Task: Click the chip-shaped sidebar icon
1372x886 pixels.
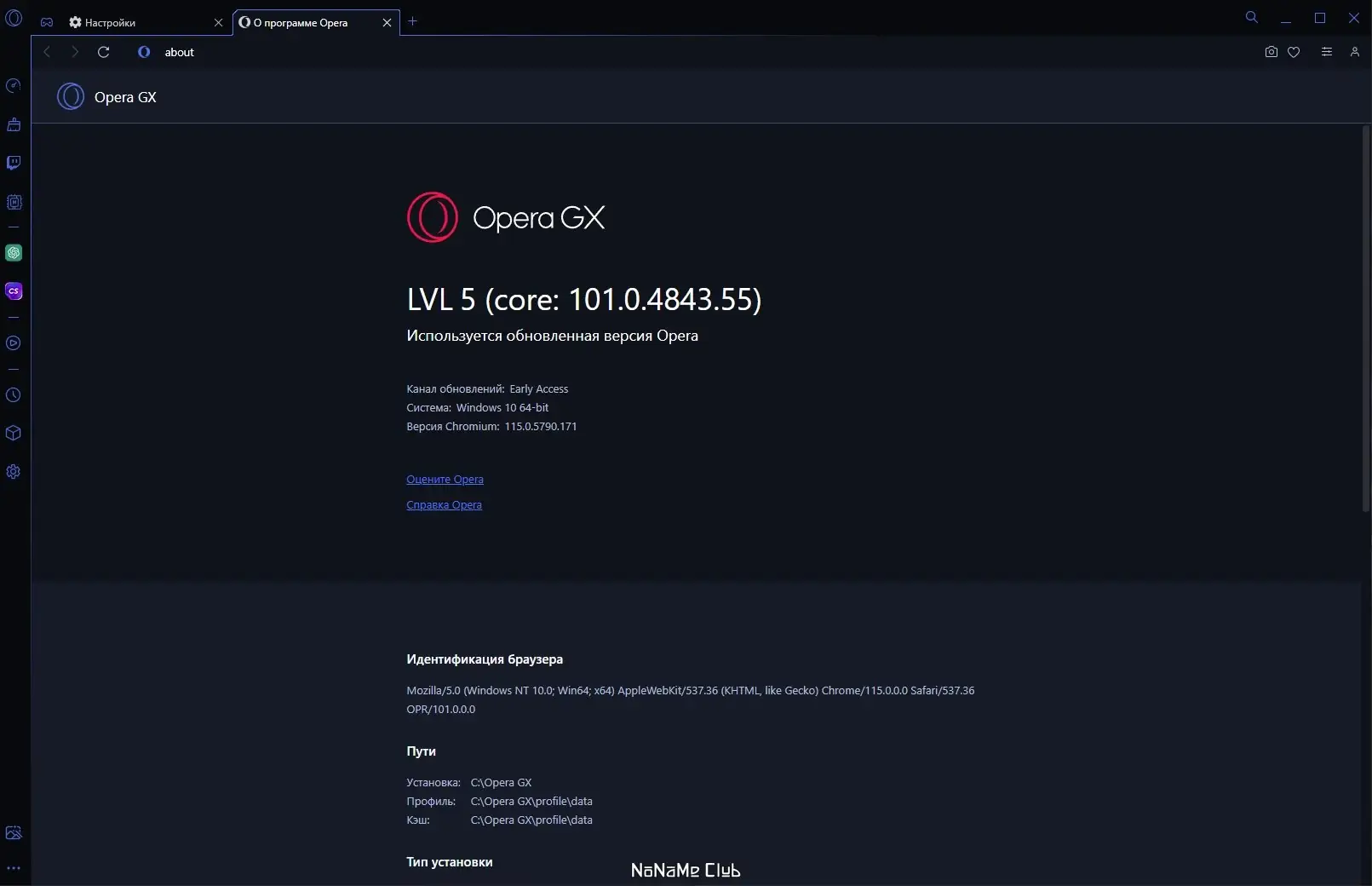Action: coord(14,202)
